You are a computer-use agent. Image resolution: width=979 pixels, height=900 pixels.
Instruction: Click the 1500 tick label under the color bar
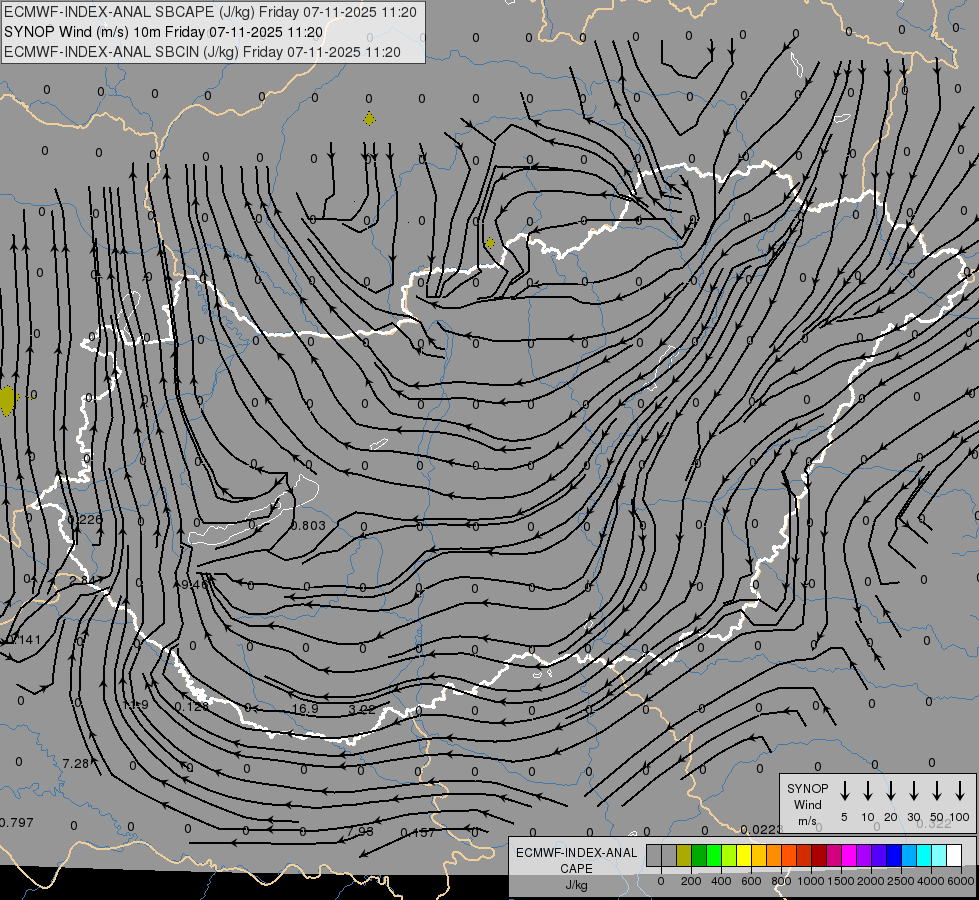[840, 881]
